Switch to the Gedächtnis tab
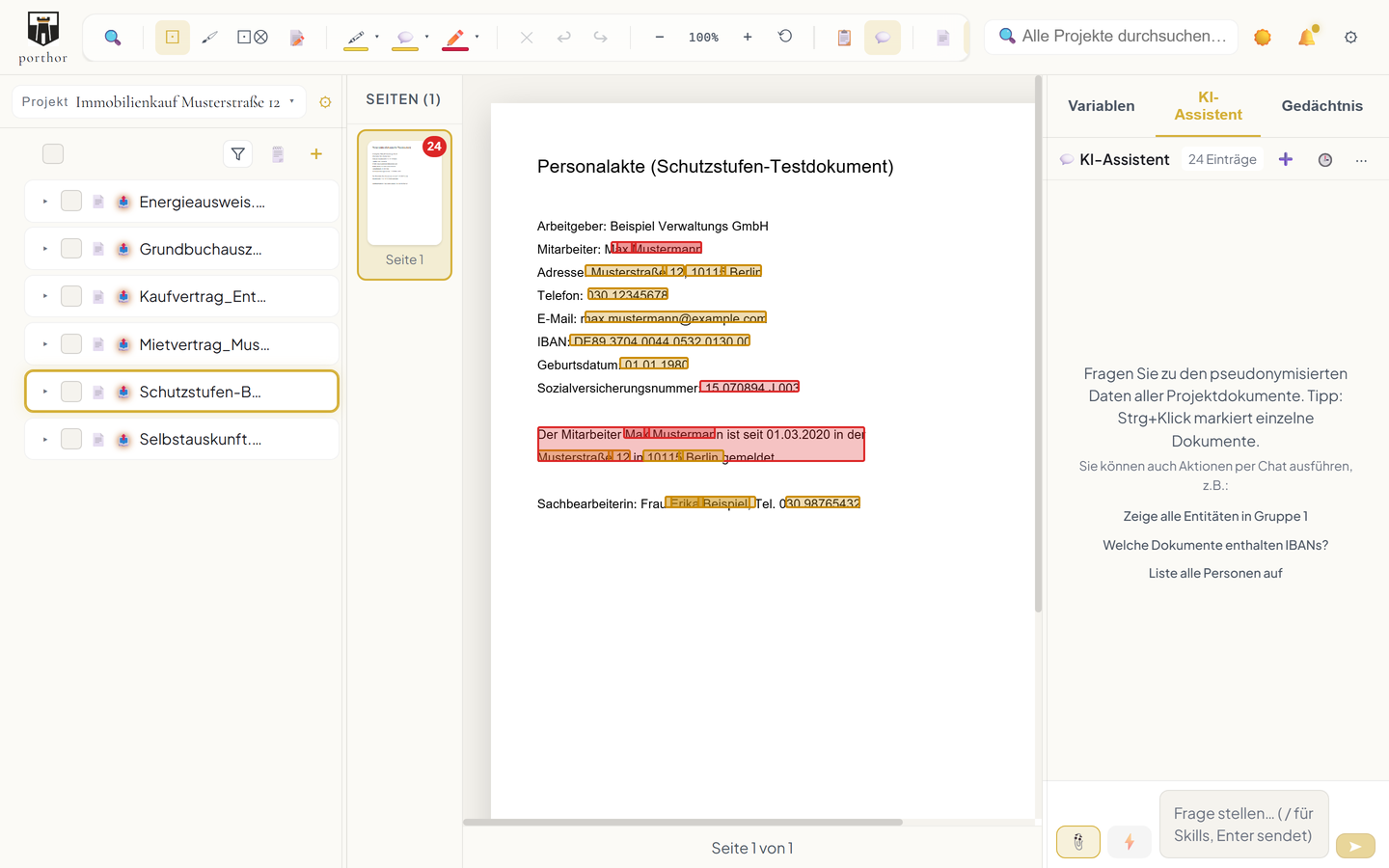This screenshot has height=868, width=1389. 1322,106
